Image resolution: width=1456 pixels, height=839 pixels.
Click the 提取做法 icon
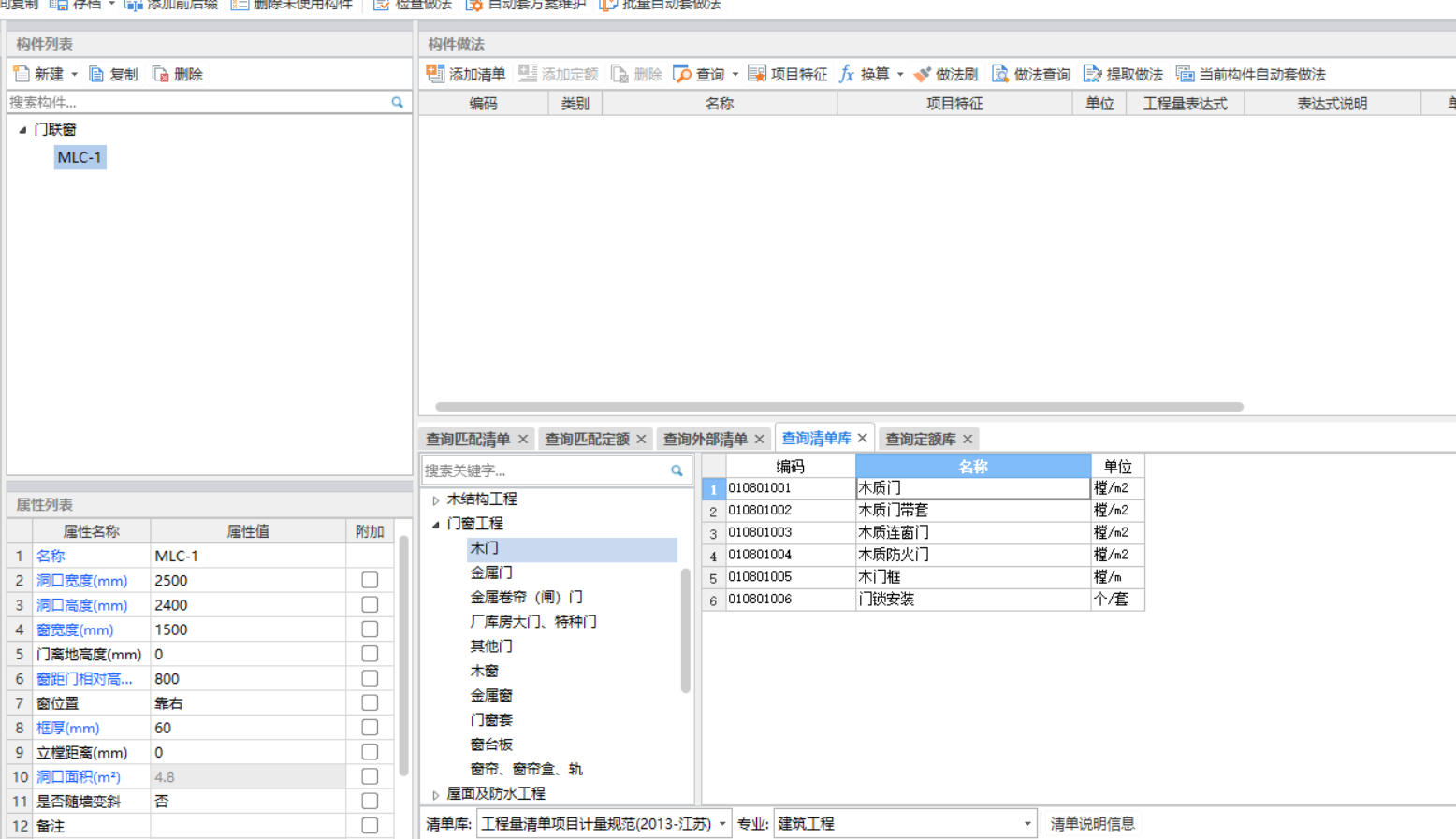tap(1092, 74)
